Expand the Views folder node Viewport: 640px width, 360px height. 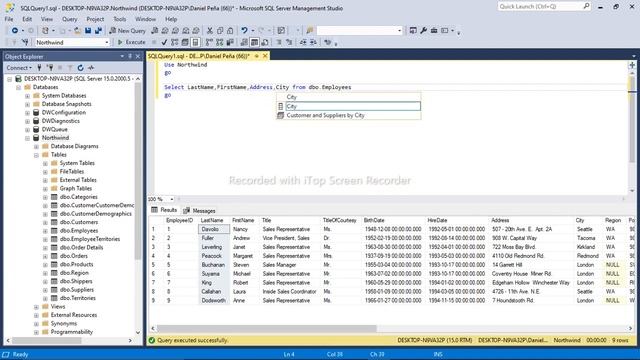tap(36, 307)
